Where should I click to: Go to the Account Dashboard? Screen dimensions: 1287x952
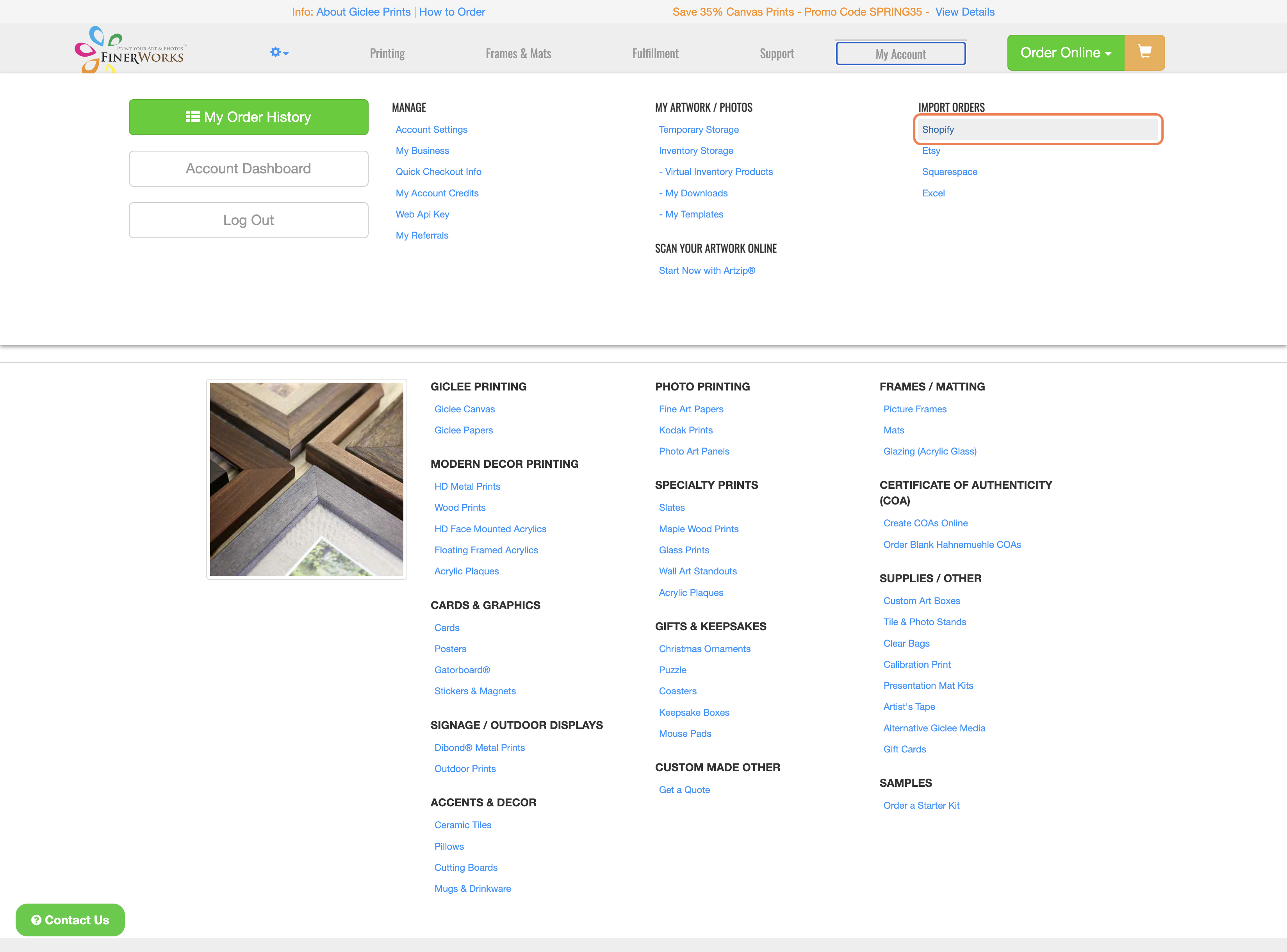point(248,169)
